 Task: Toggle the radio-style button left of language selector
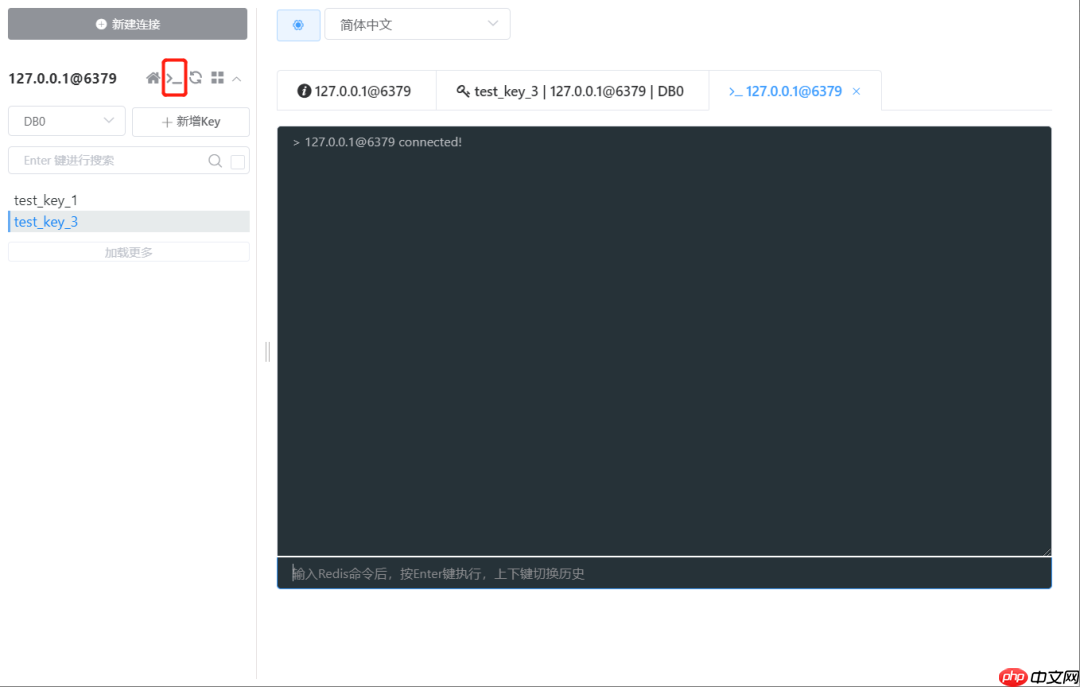[298, 24]
